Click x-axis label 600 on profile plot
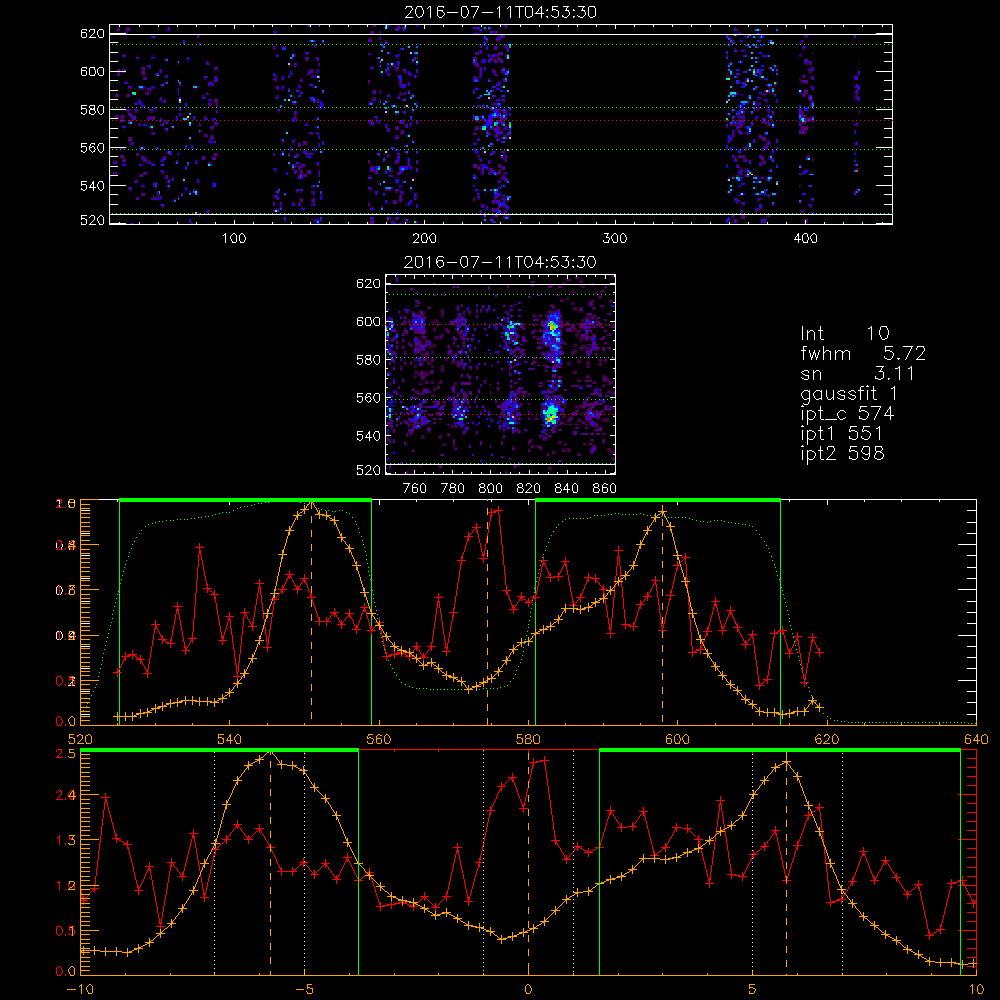 click(x=677, y=739)
